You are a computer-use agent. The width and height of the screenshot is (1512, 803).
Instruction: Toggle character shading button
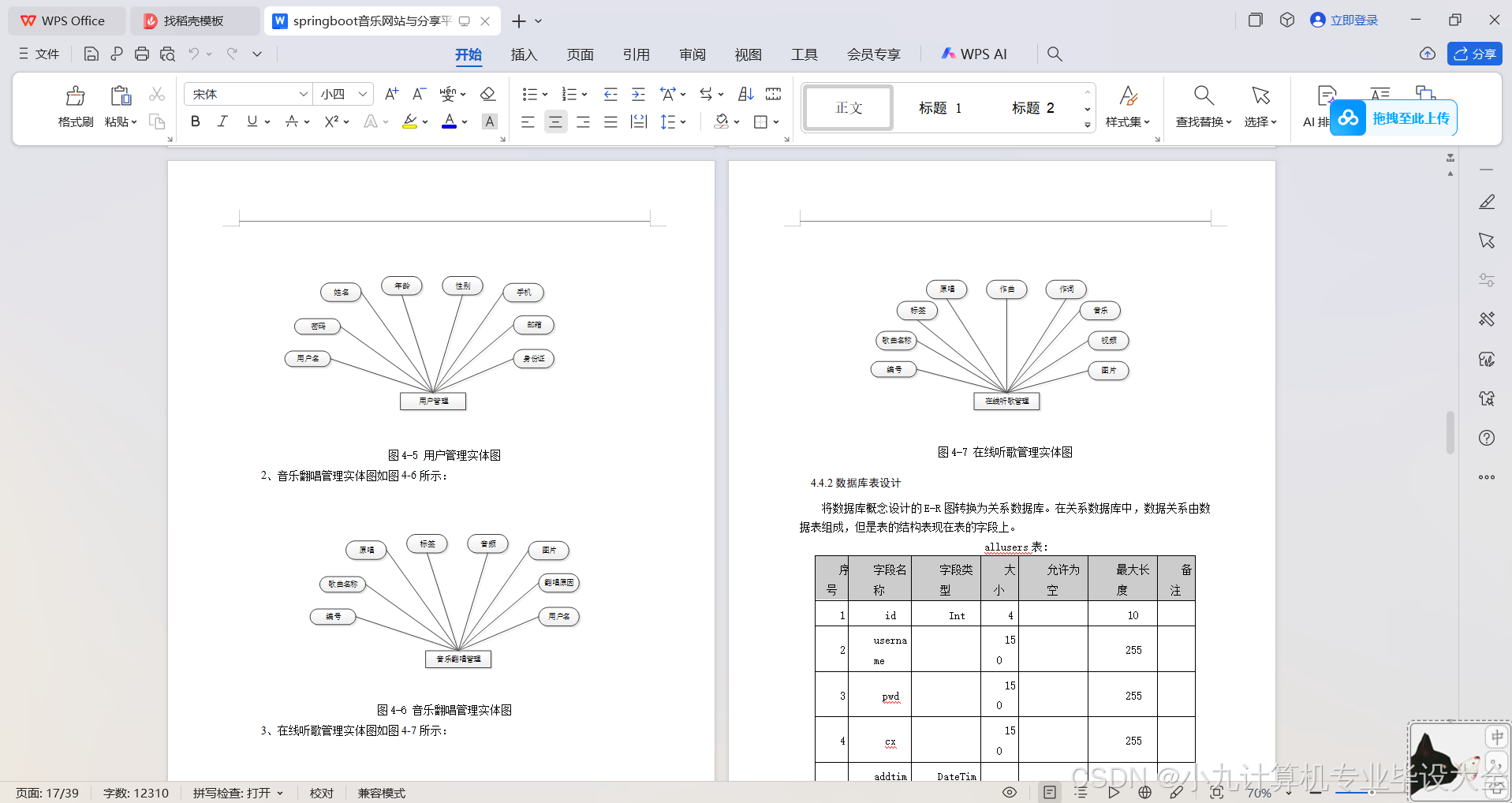[490, 121]
